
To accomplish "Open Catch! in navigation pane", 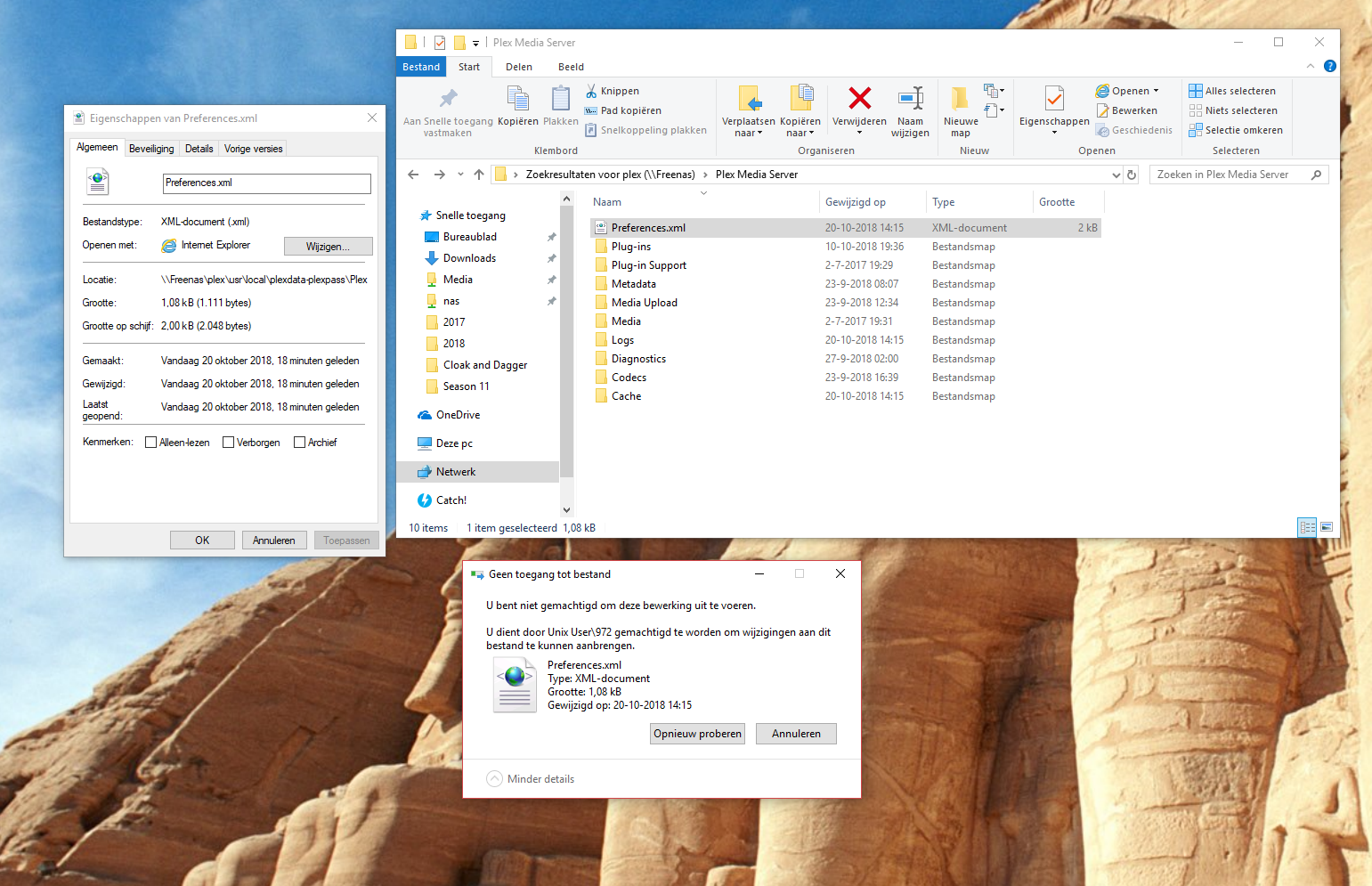I will point(442,500).
